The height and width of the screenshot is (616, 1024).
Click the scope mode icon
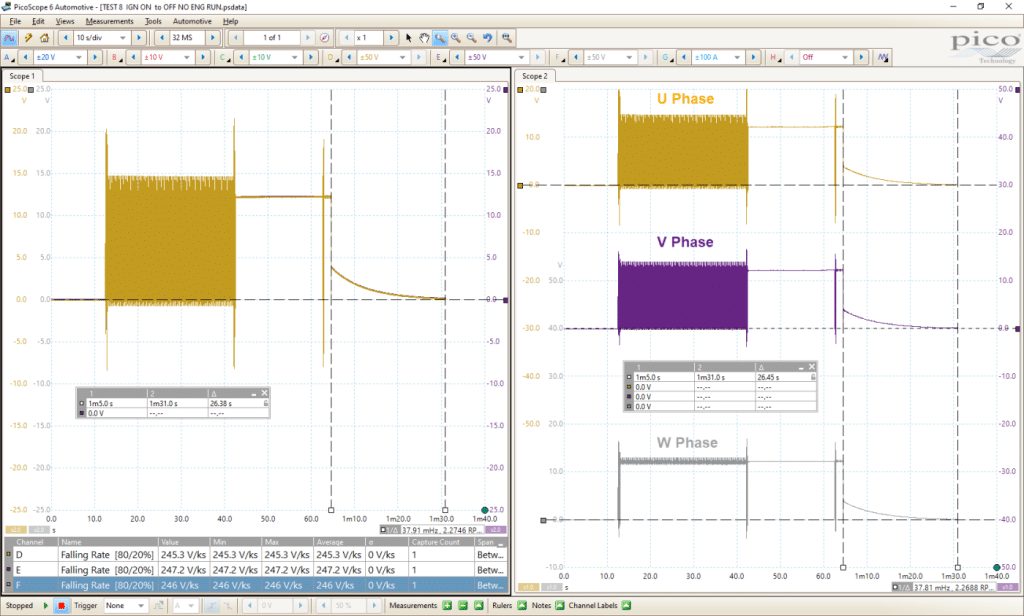click(10, 38)
